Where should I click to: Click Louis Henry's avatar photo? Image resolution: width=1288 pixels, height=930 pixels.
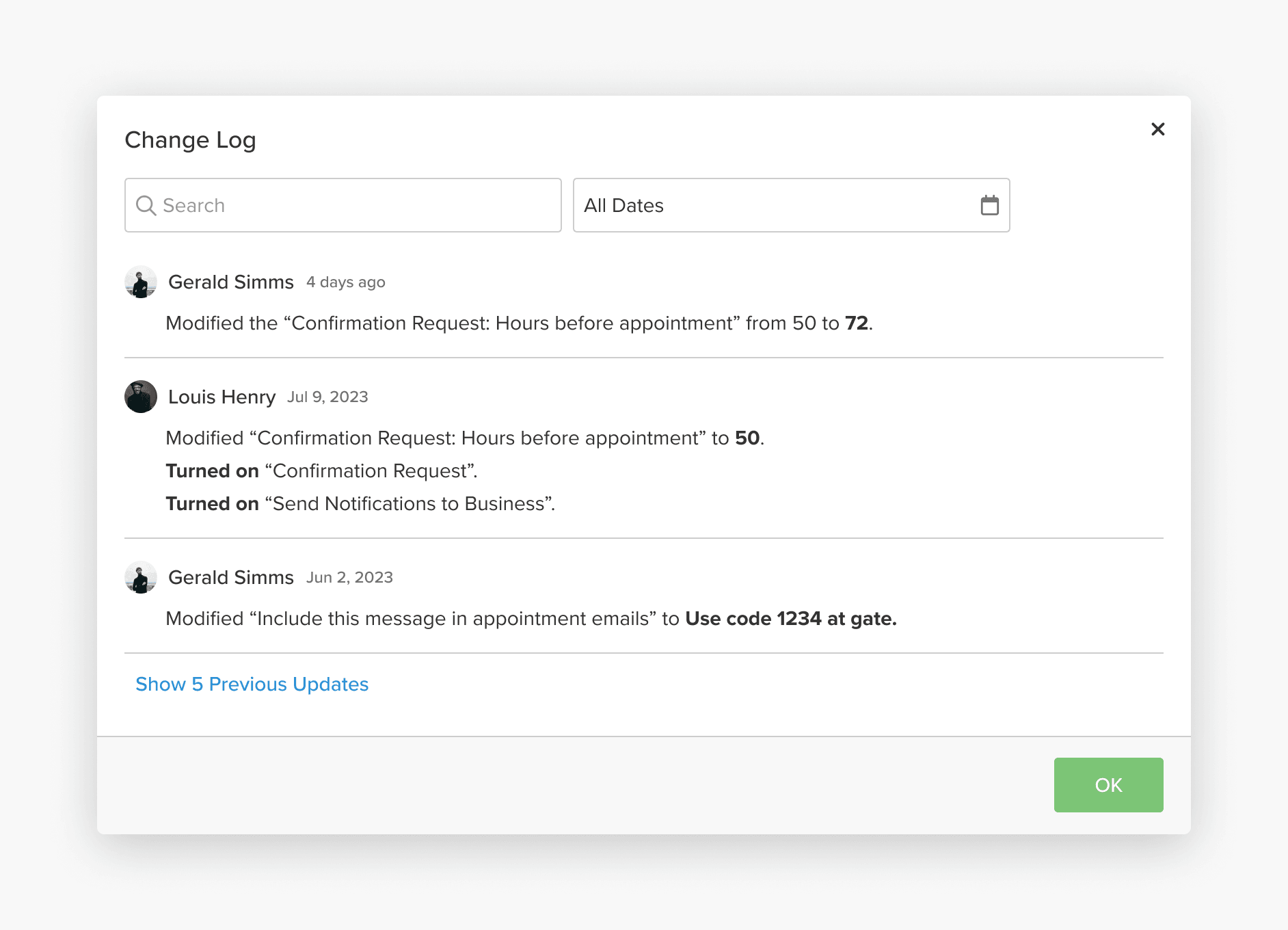point(141,397)
